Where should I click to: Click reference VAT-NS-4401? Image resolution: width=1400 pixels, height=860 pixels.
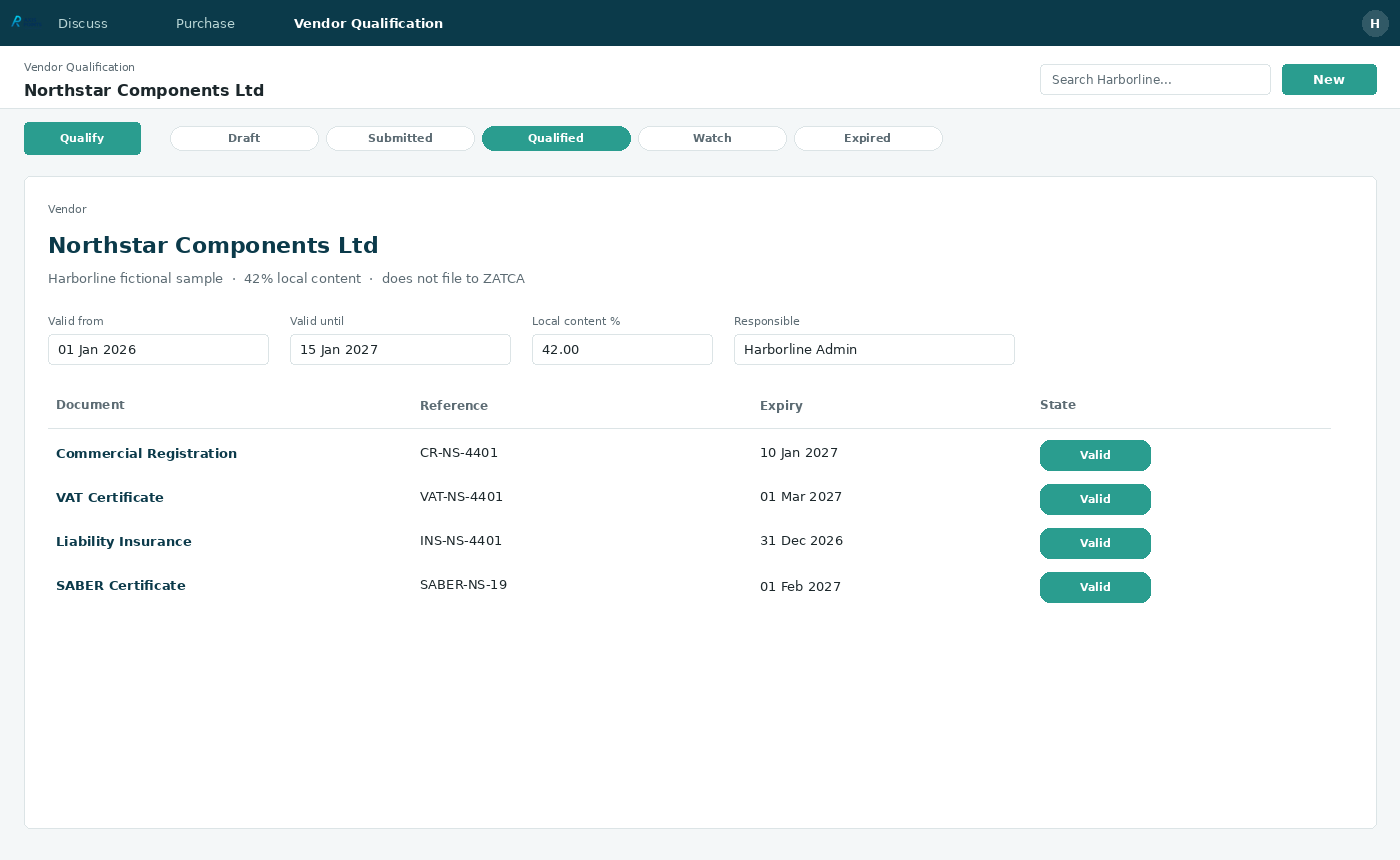coord(461,497)
